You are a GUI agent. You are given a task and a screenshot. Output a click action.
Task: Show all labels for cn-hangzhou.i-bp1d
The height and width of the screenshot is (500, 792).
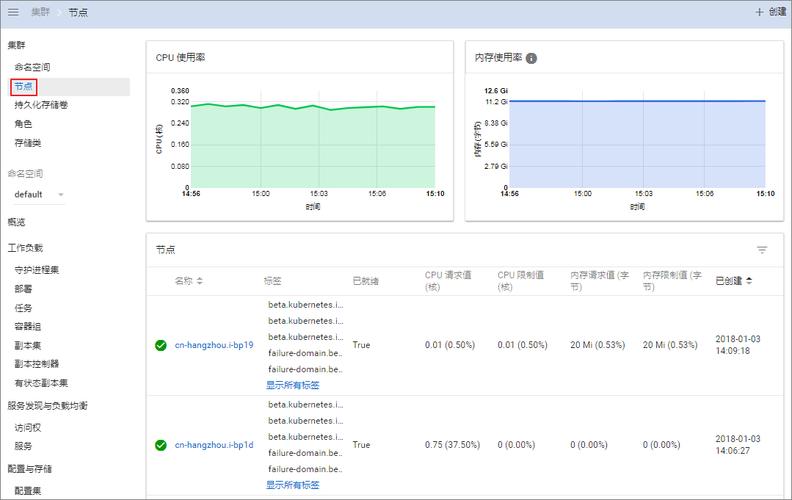click(293, 485)
